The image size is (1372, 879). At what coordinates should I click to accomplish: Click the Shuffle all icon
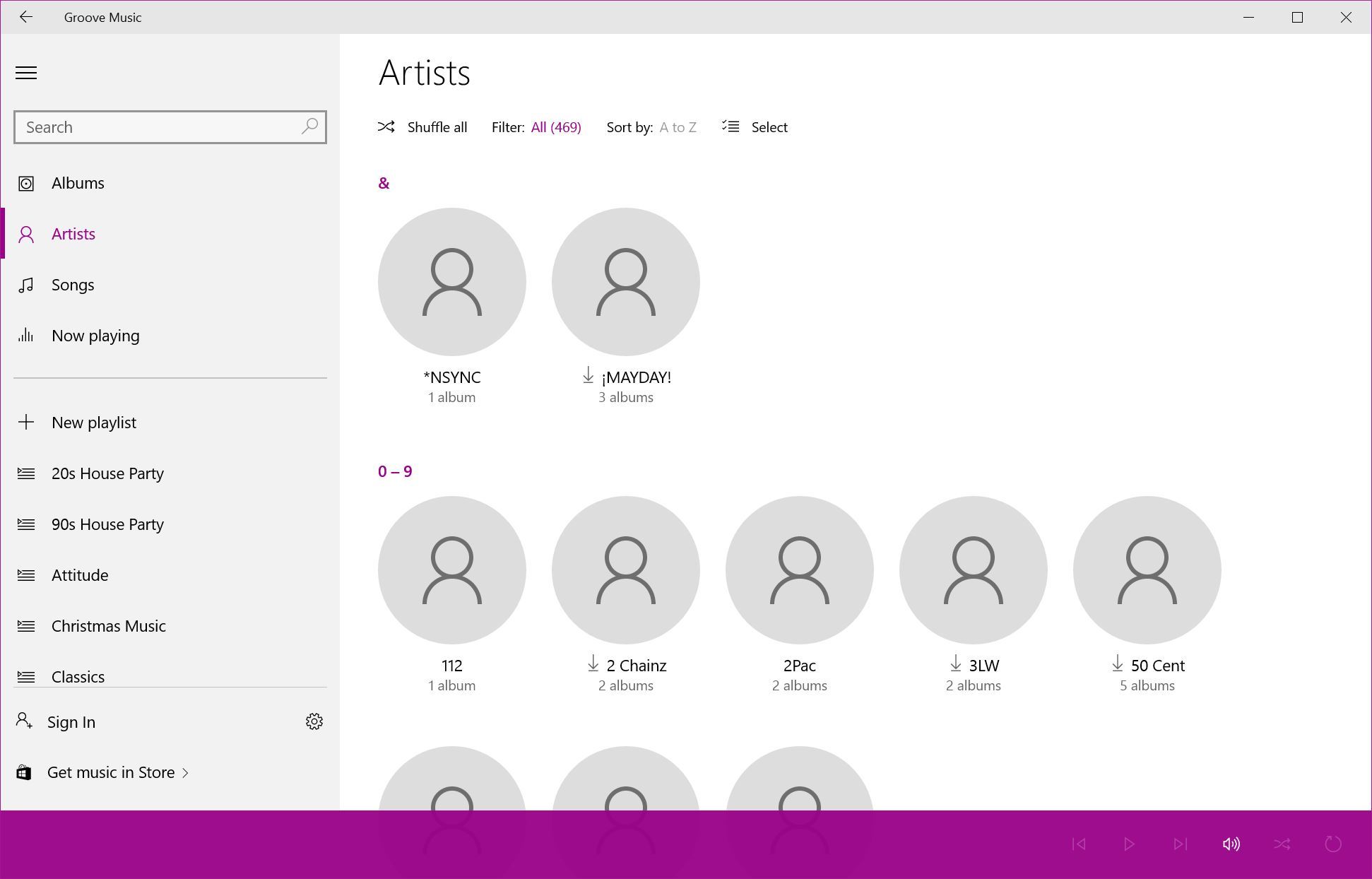click(x=386, y=126)
